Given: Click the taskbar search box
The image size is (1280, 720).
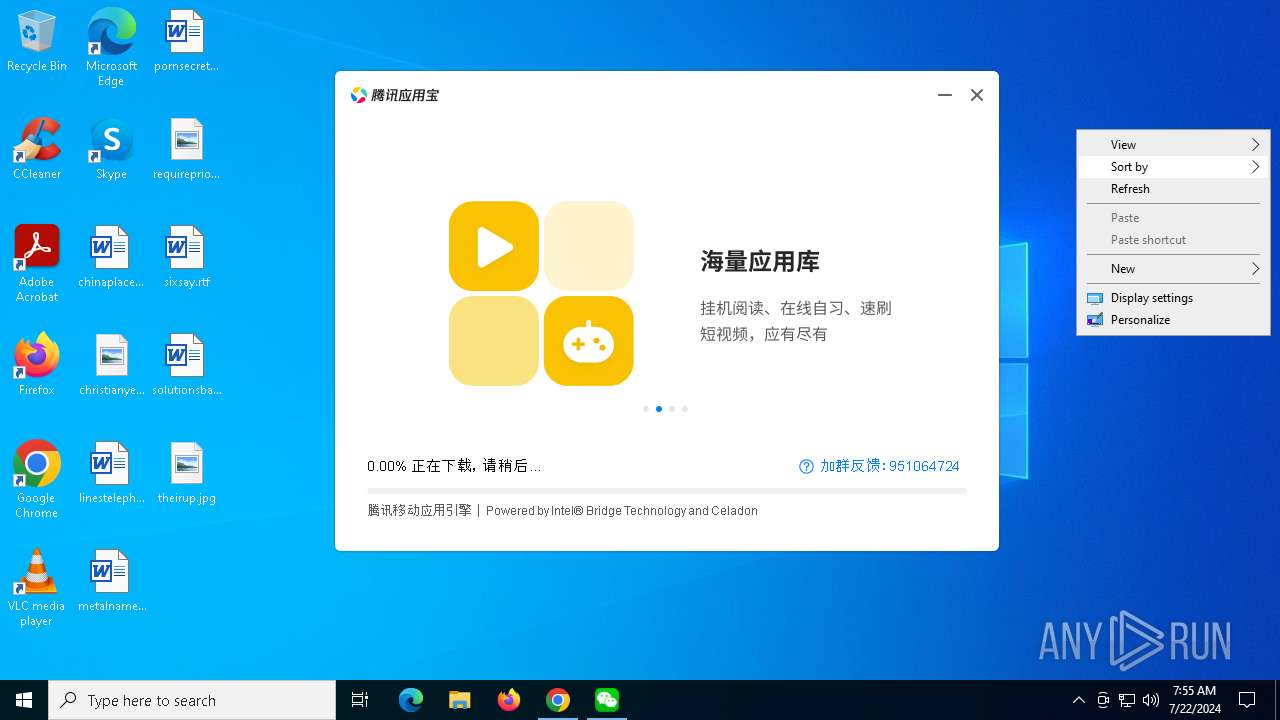Looking at the screenshot, I should click(x=192, y=700).
